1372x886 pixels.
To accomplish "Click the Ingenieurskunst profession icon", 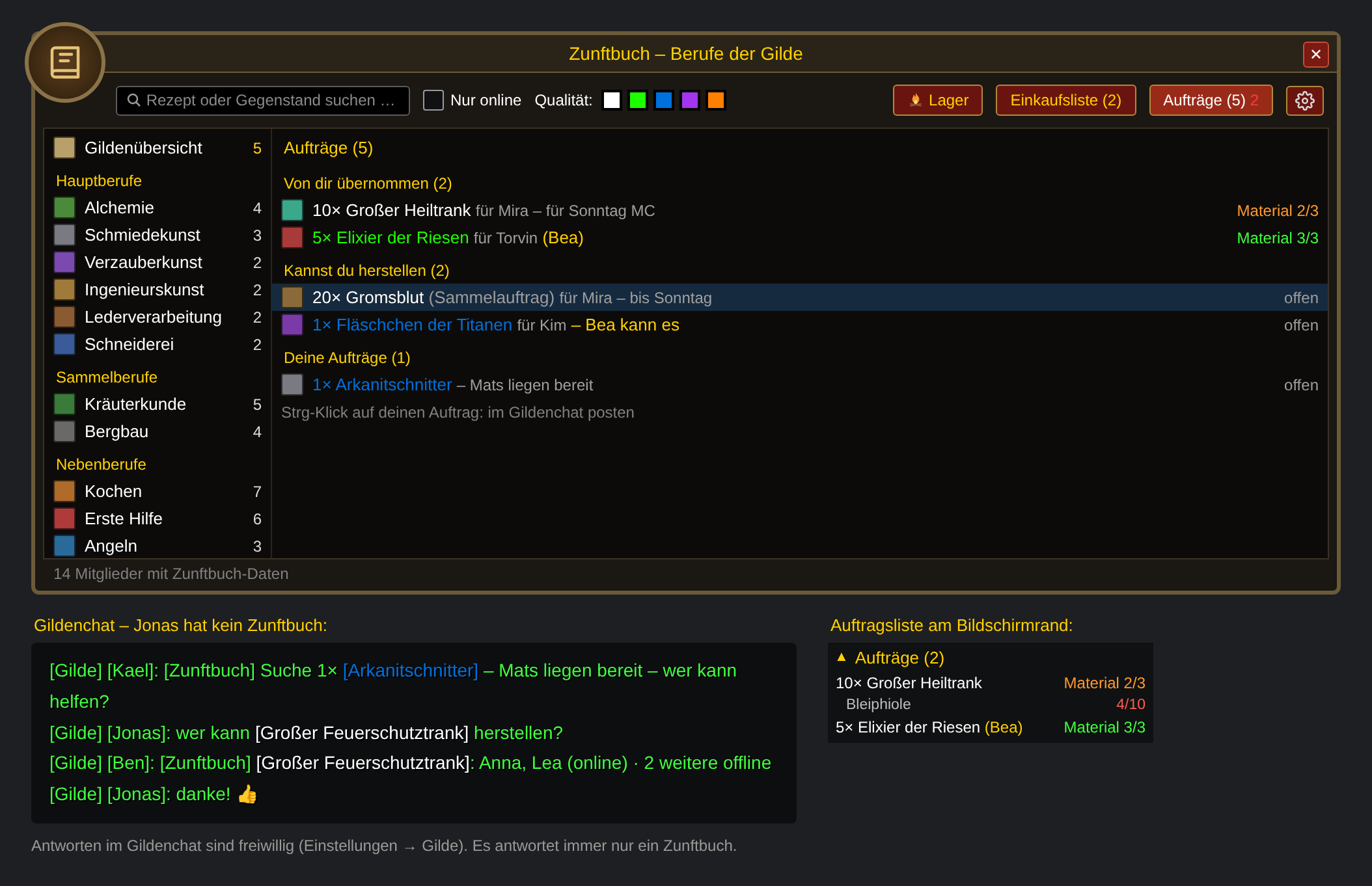I will pos(64,290).
